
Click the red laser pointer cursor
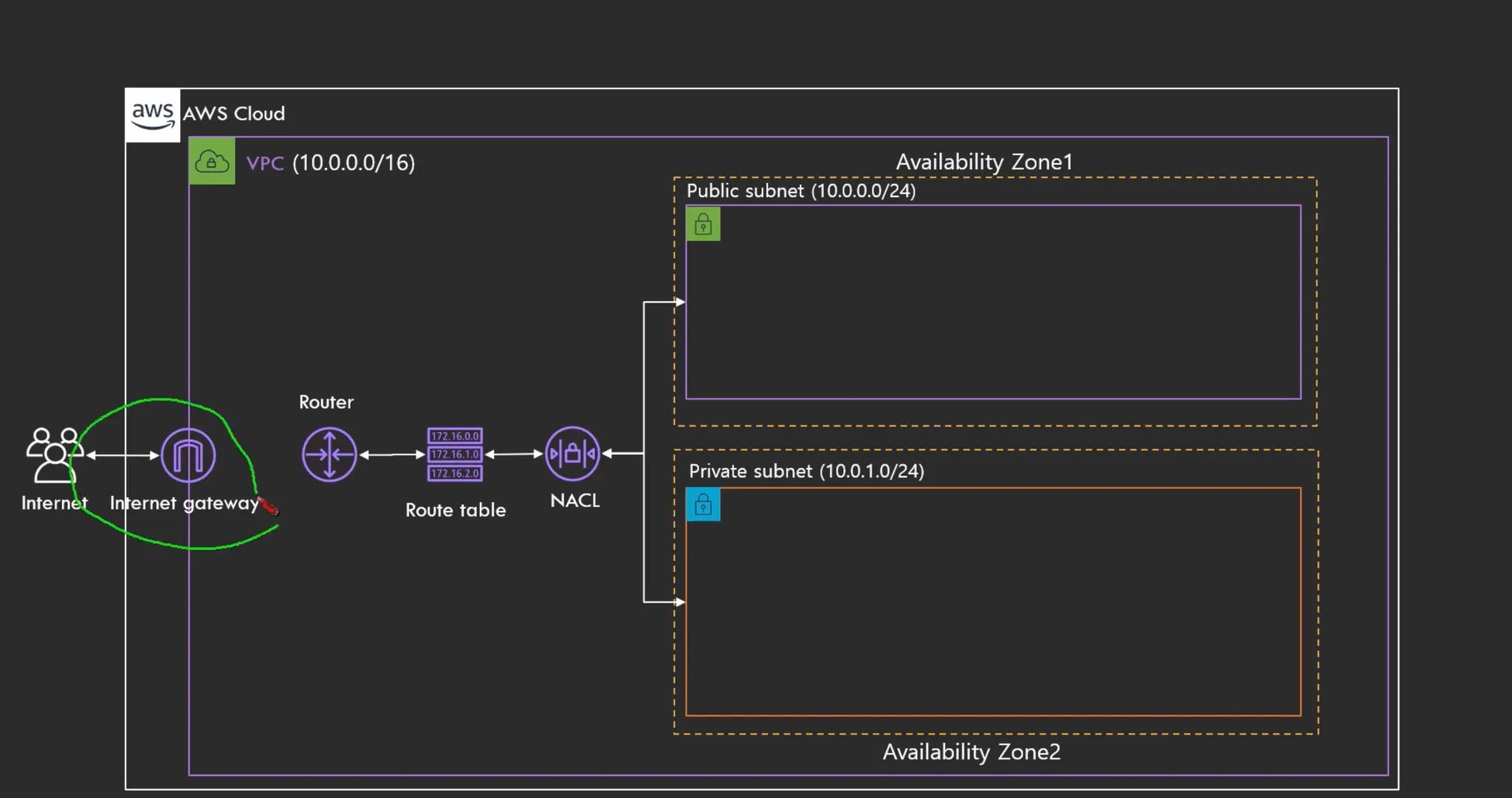(x=269, y=507)
